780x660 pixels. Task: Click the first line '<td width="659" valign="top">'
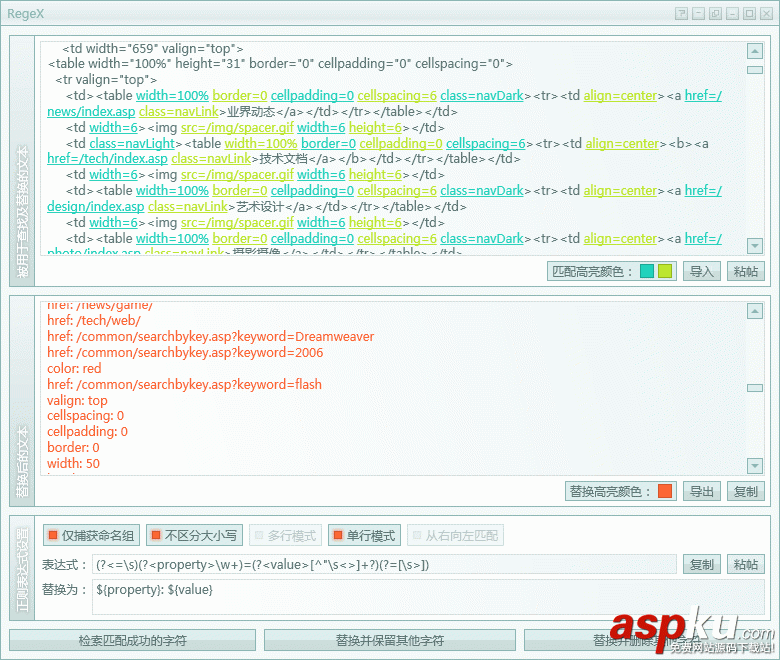(153, 48)
